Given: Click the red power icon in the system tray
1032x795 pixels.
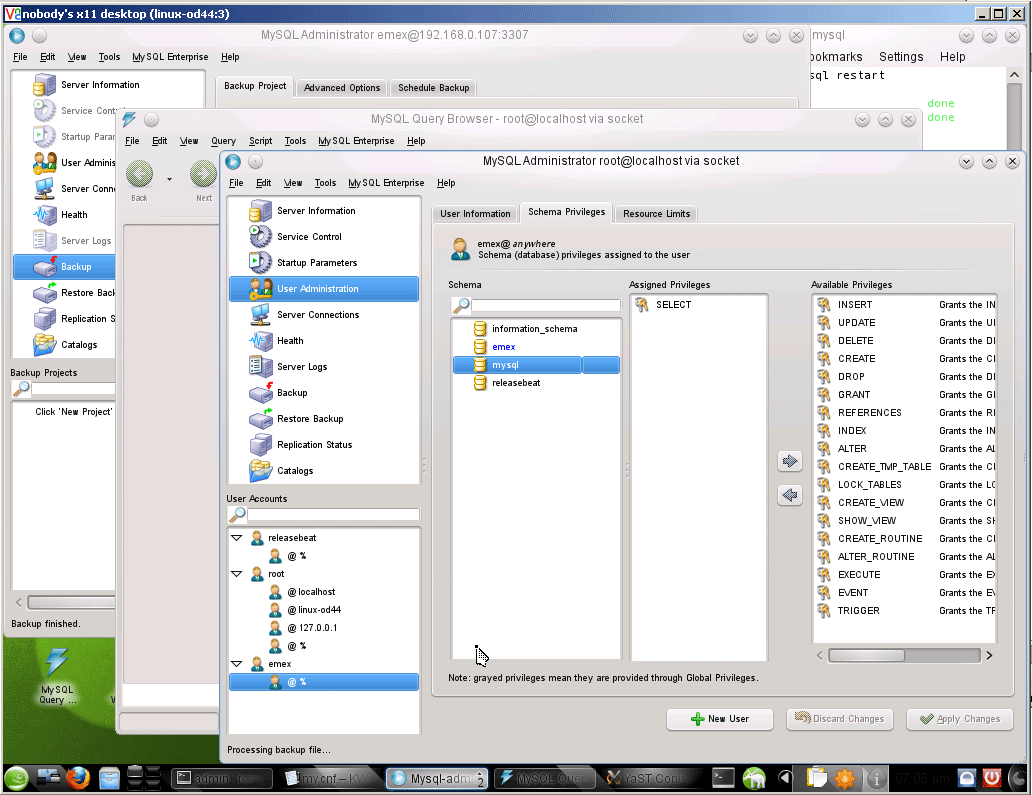Looking at the screenshot, I should pos(992,779).
